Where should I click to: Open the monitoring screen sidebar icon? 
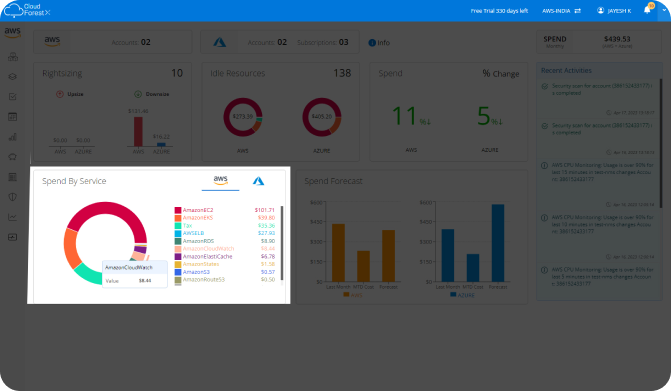point(12,237)
